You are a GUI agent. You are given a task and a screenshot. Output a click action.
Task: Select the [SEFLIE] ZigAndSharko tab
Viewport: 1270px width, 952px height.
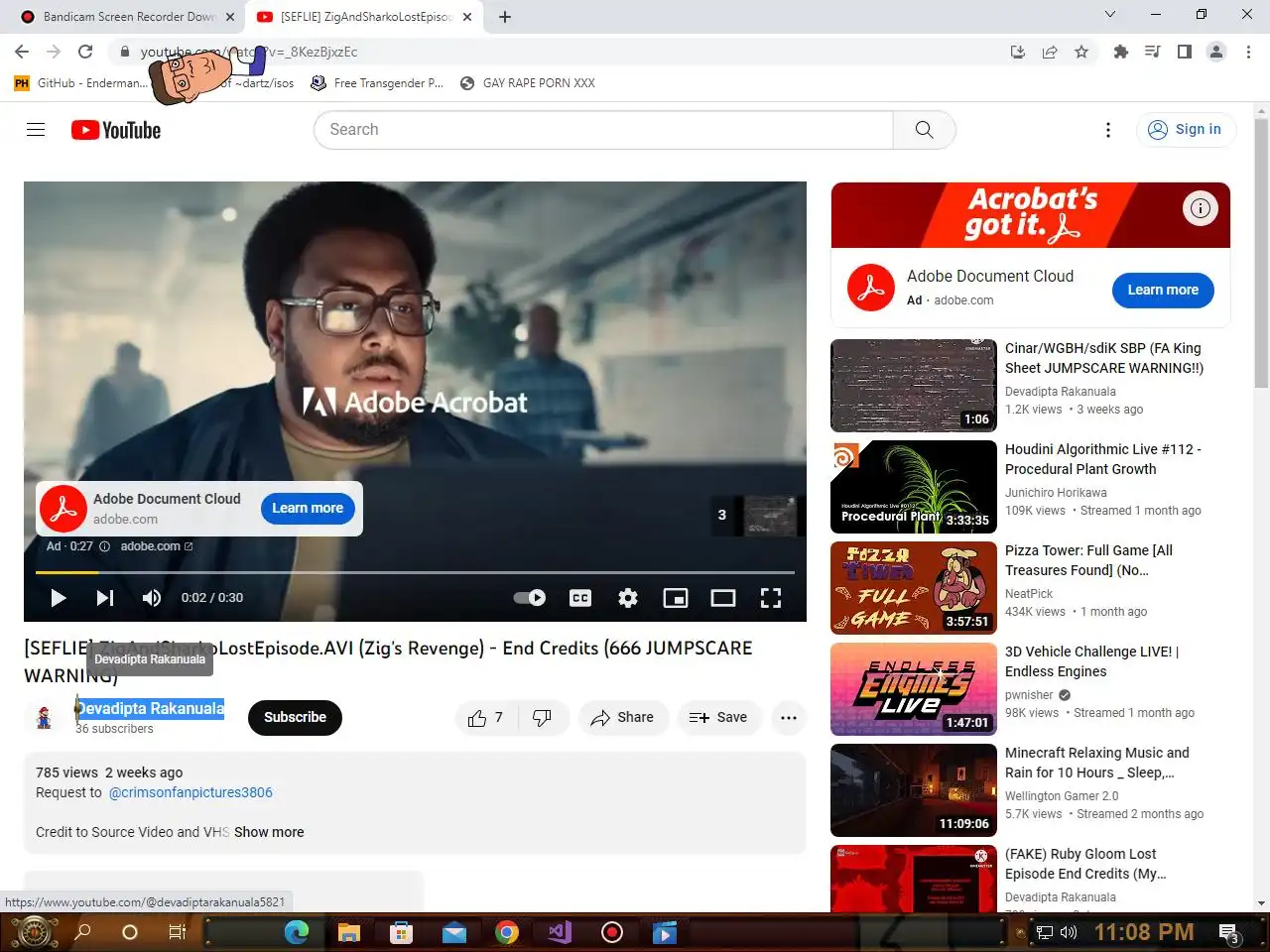click(364, 16)
